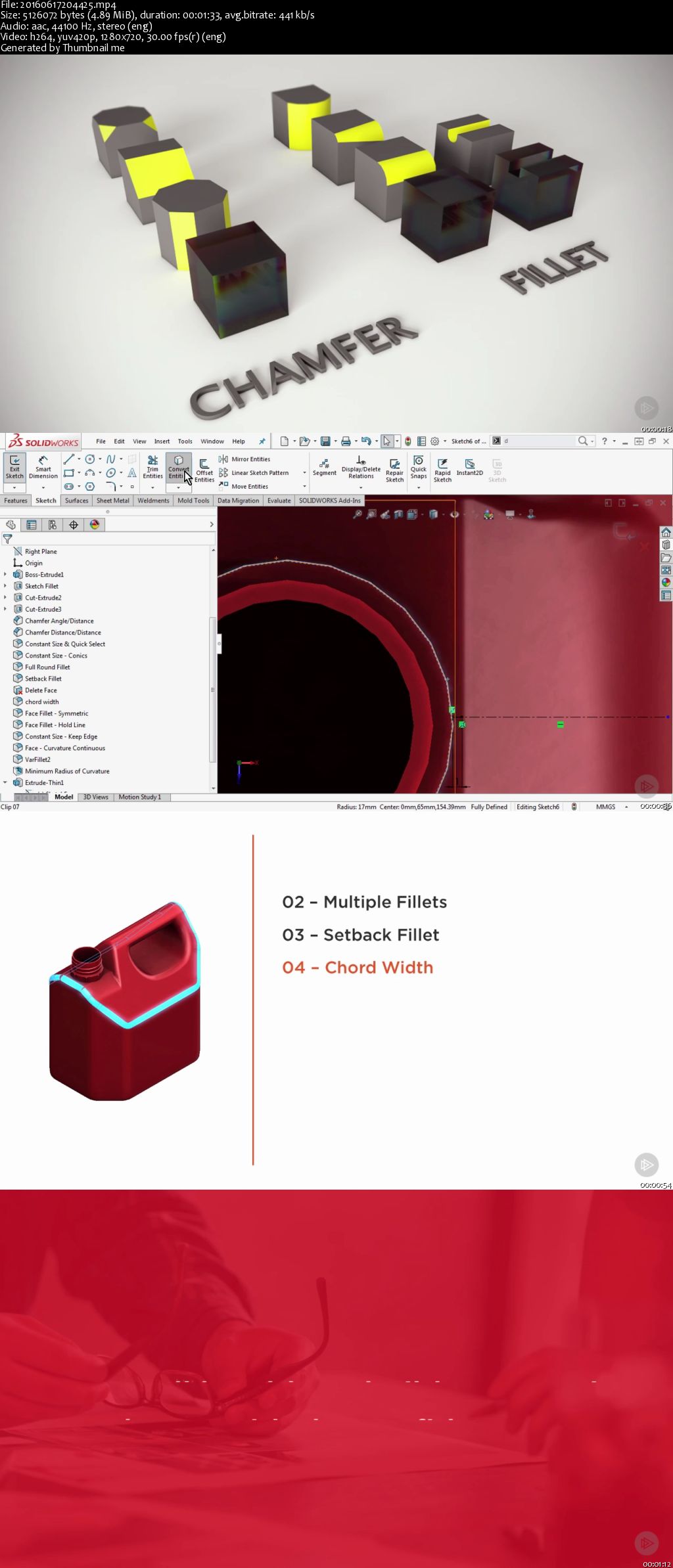This screenshot has width=673, height=1568.
Task: Select Move Entities
Action: 243,487
